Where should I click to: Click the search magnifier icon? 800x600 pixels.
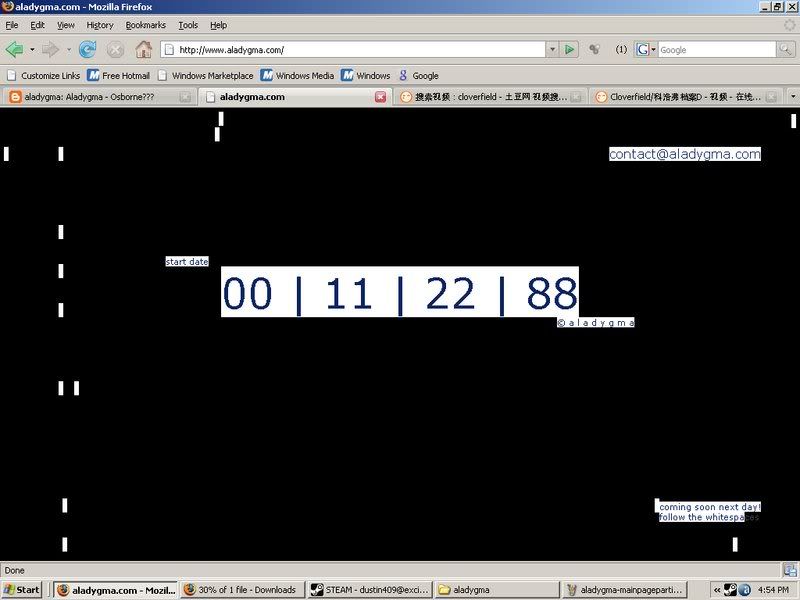pyautogui.click(x=787, y=49)
